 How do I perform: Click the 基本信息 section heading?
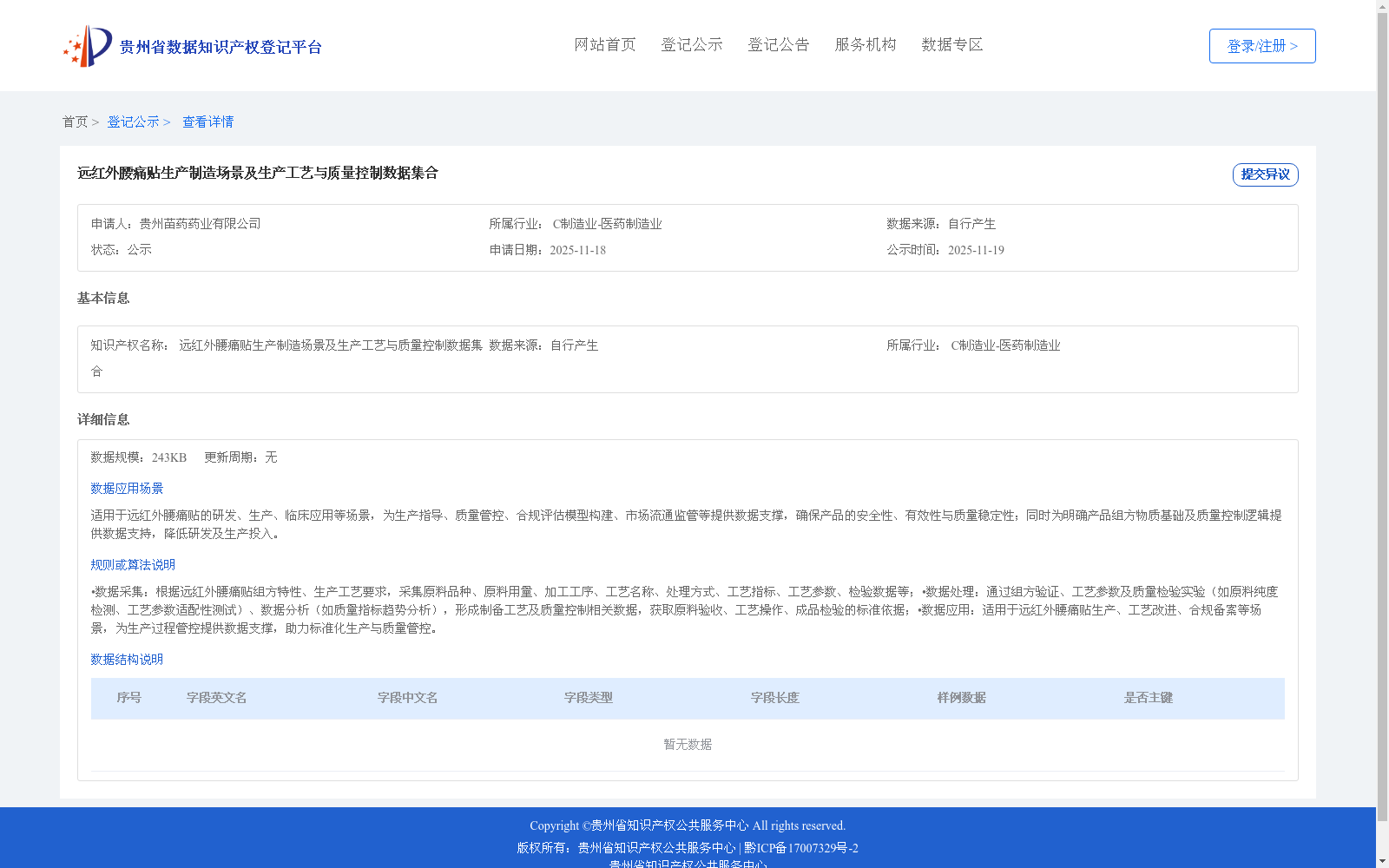pyautogui.click(x=103, y=299)
